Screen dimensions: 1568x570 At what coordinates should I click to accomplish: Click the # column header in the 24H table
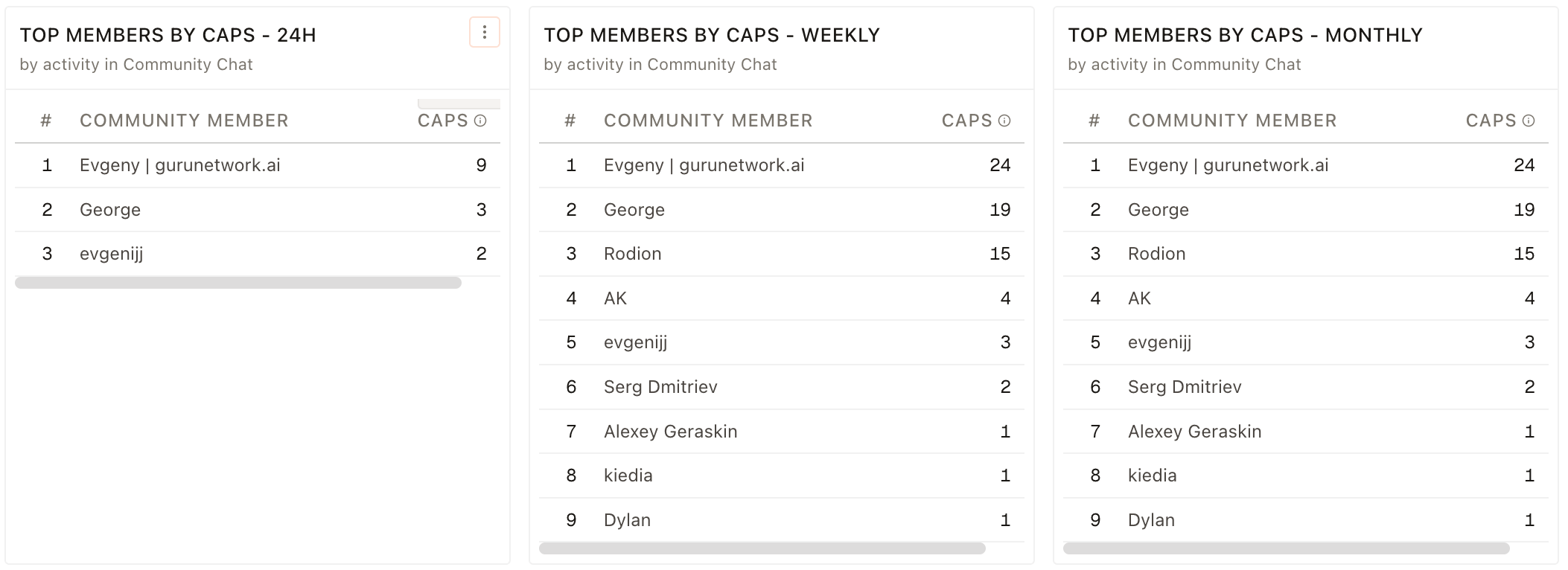pos(47,120)
